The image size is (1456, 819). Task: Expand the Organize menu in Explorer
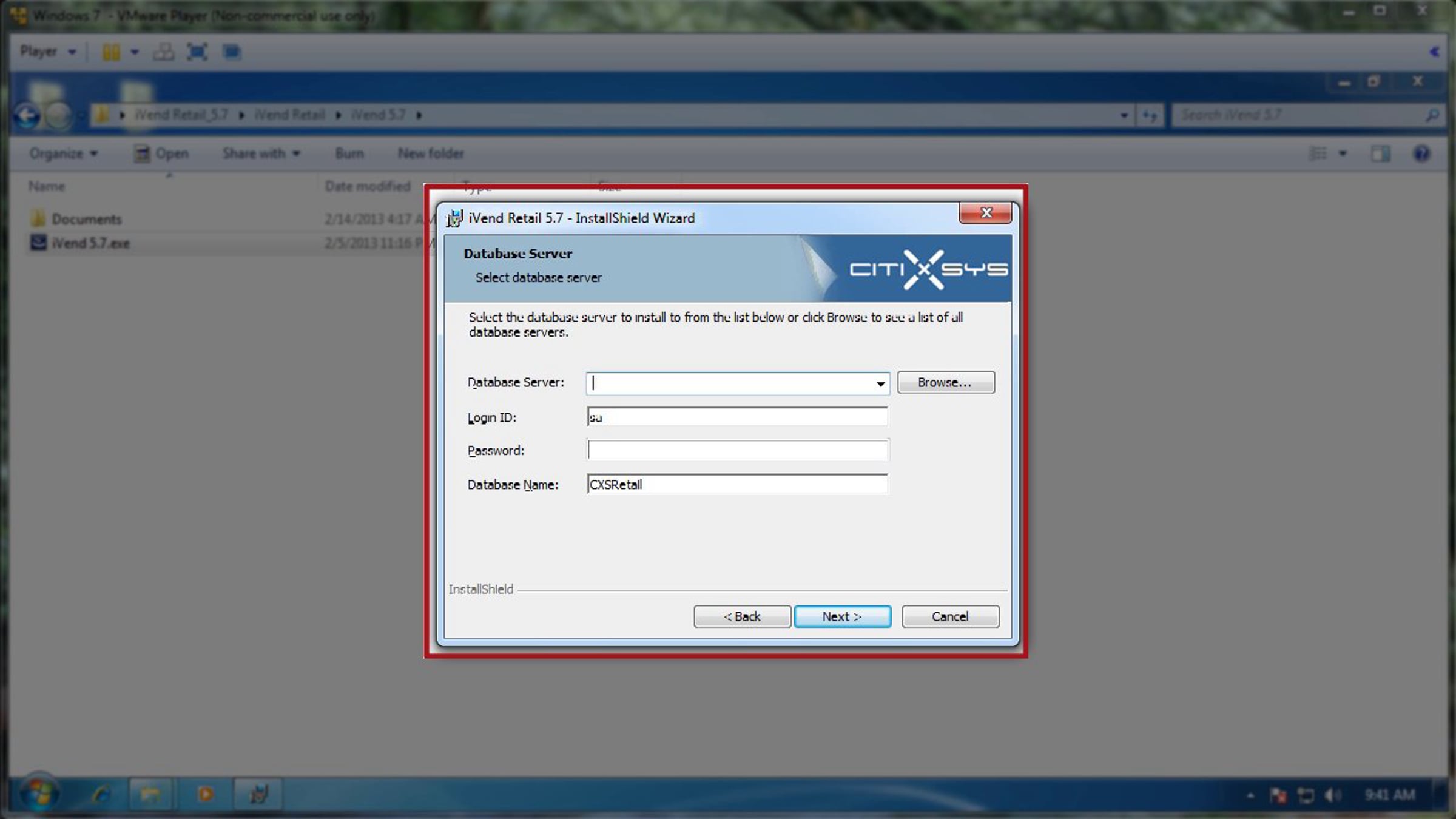63,153
